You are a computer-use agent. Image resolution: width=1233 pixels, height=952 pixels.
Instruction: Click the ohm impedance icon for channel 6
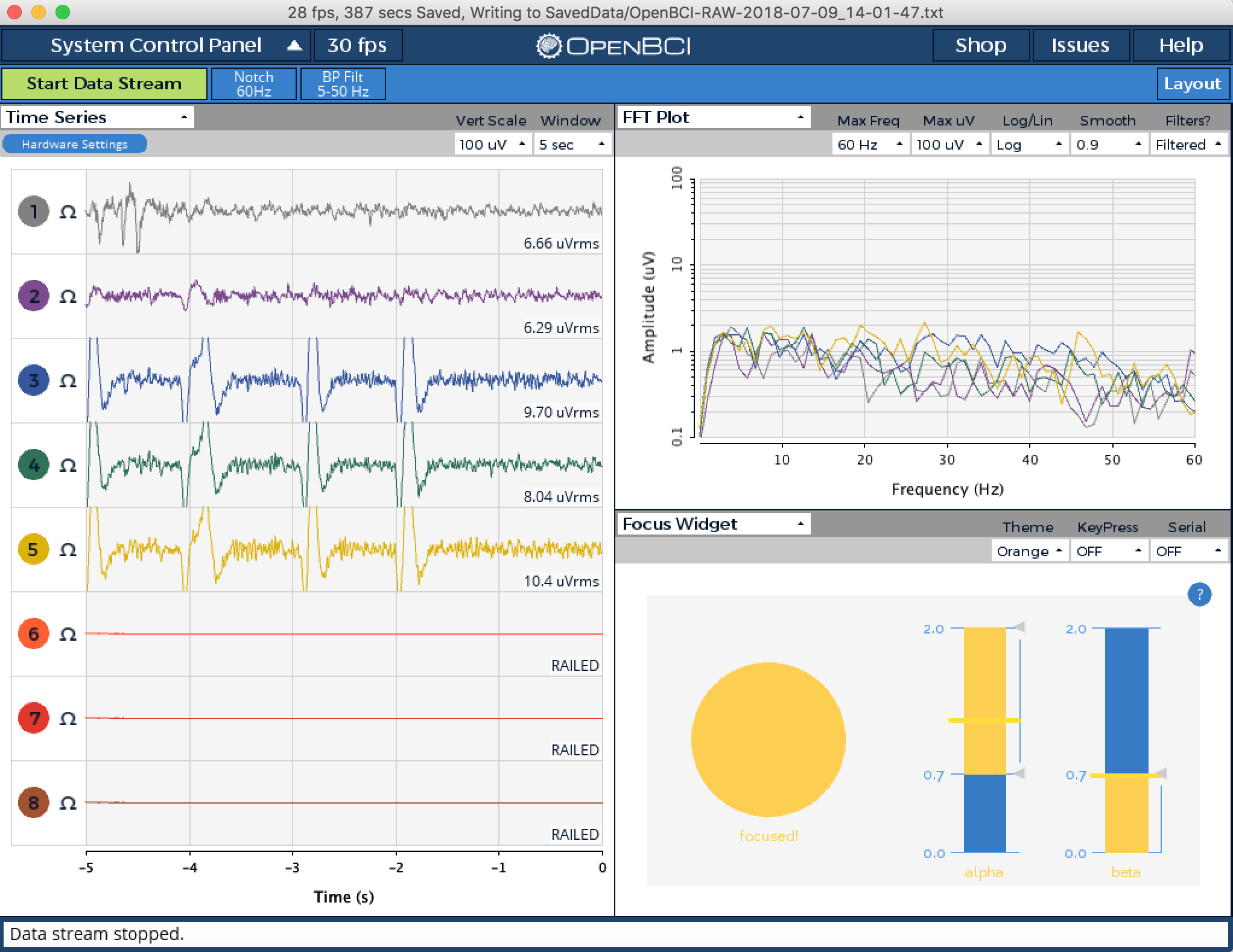pyautogui.click(x=68, y=634)
